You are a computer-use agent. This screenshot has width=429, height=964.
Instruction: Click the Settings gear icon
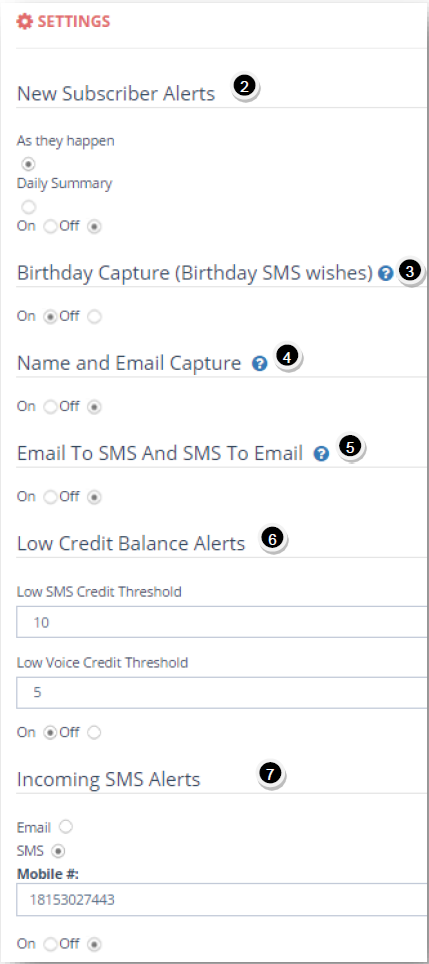(24, 22)
